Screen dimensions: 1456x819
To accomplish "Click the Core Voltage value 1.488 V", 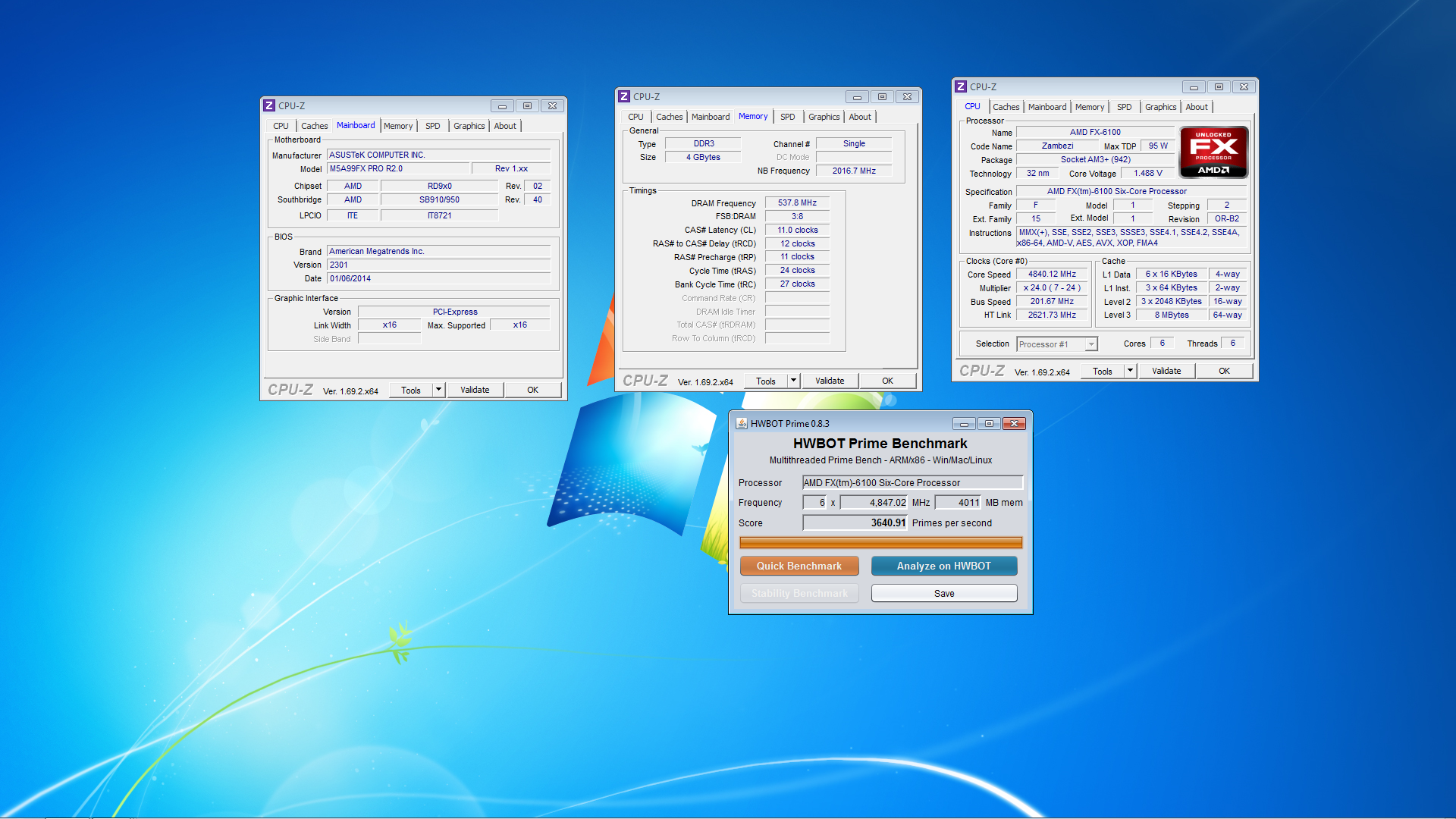I will (1148, 174).
